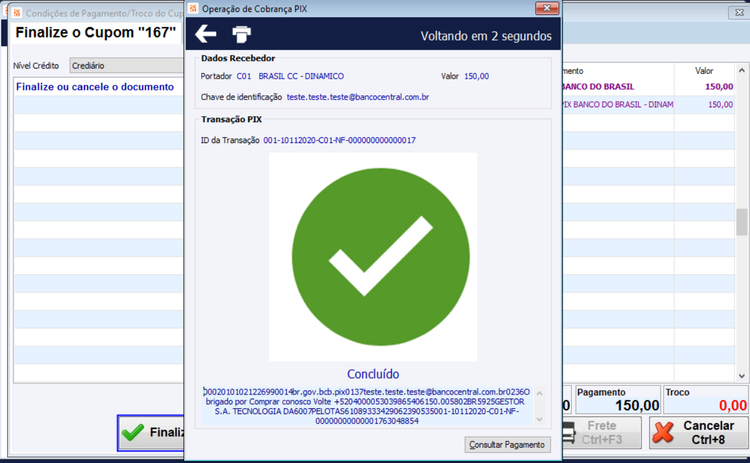This screenshot has height=463, width=750.
Task: Select the BANCO DO BRASIL payment row
Action: (648, 87)
